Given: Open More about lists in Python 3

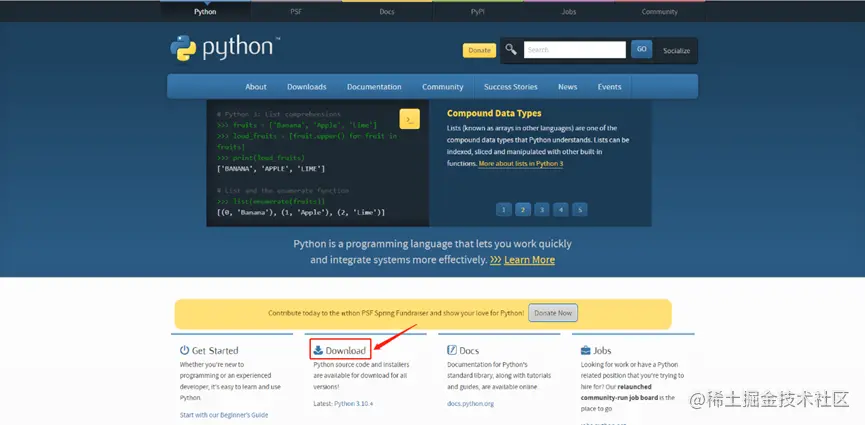Looking at the screenshot, I should tap(521, 164).
